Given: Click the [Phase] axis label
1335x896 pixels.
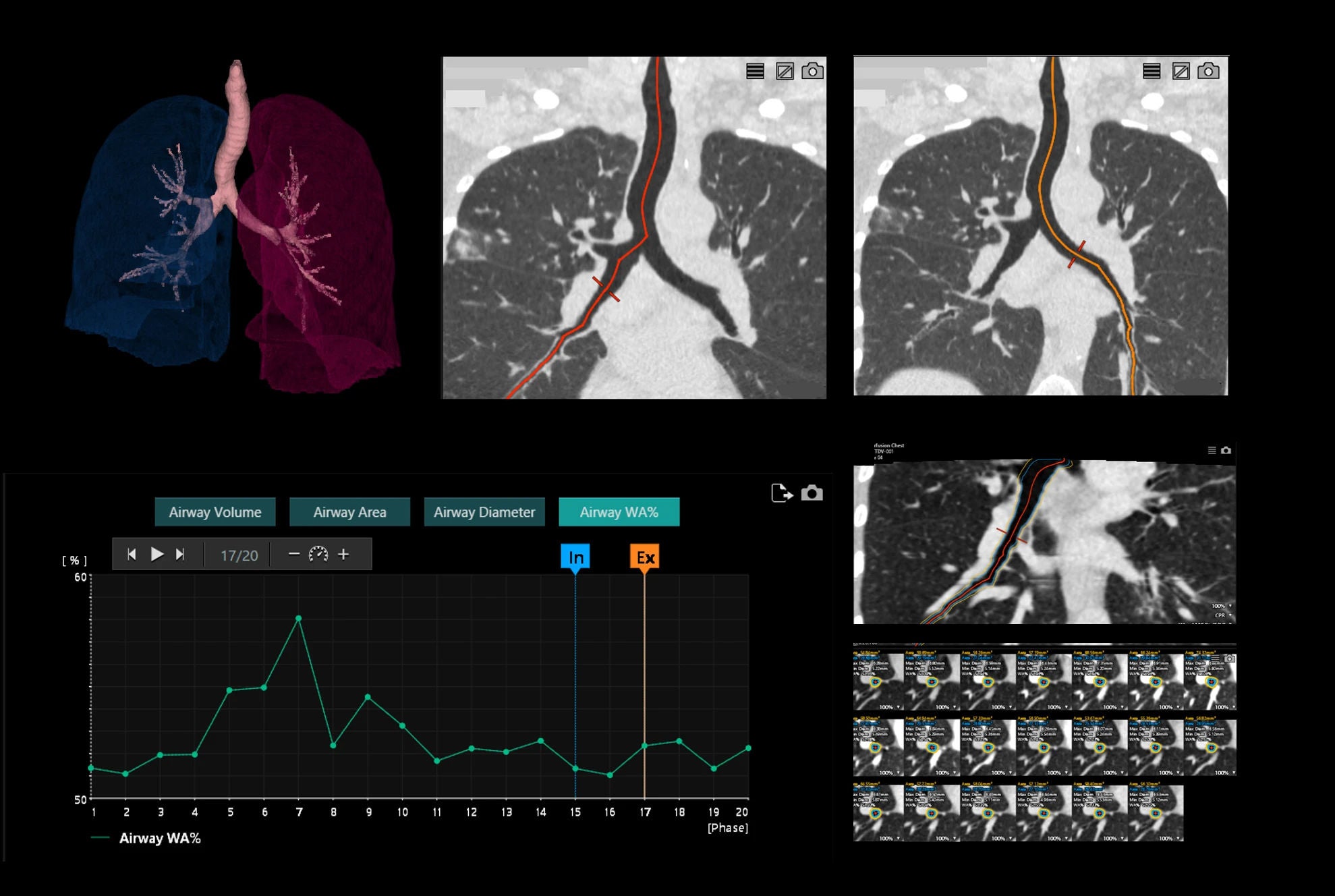Looking at the screenshot, I should (x=728, y=828).
